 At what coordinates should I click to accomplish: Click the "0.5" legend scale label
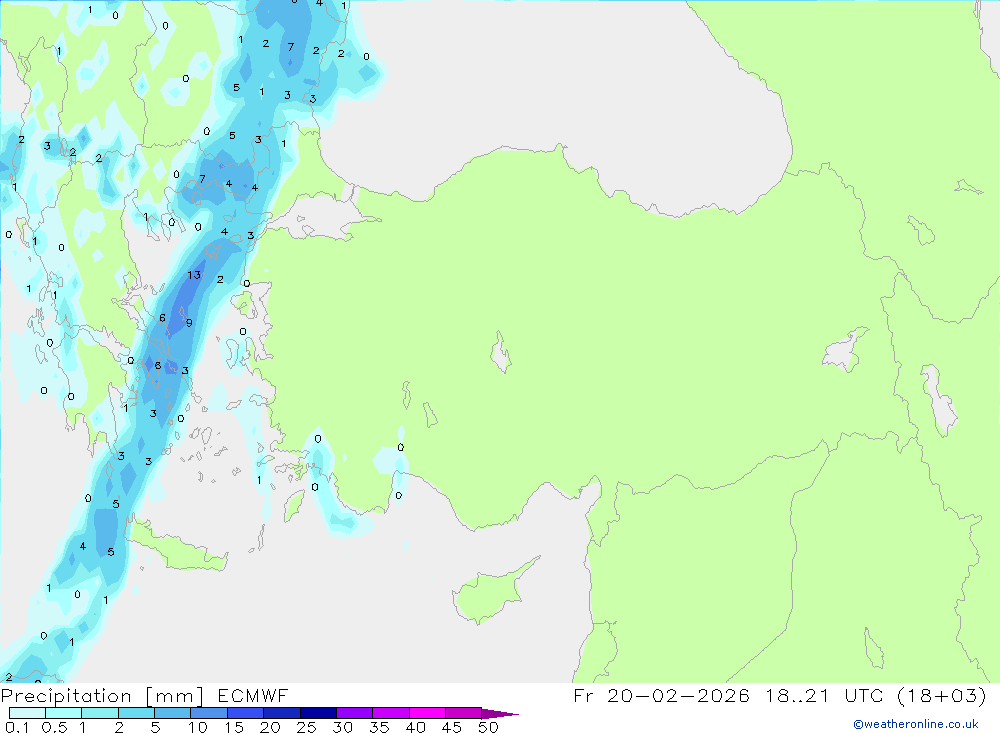pyautogui.click(x=54, y=727)
